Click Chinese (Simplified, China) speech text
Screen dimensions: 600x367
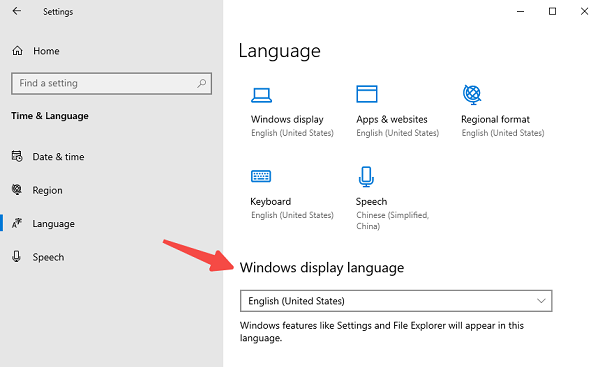(x=392, y=221)
